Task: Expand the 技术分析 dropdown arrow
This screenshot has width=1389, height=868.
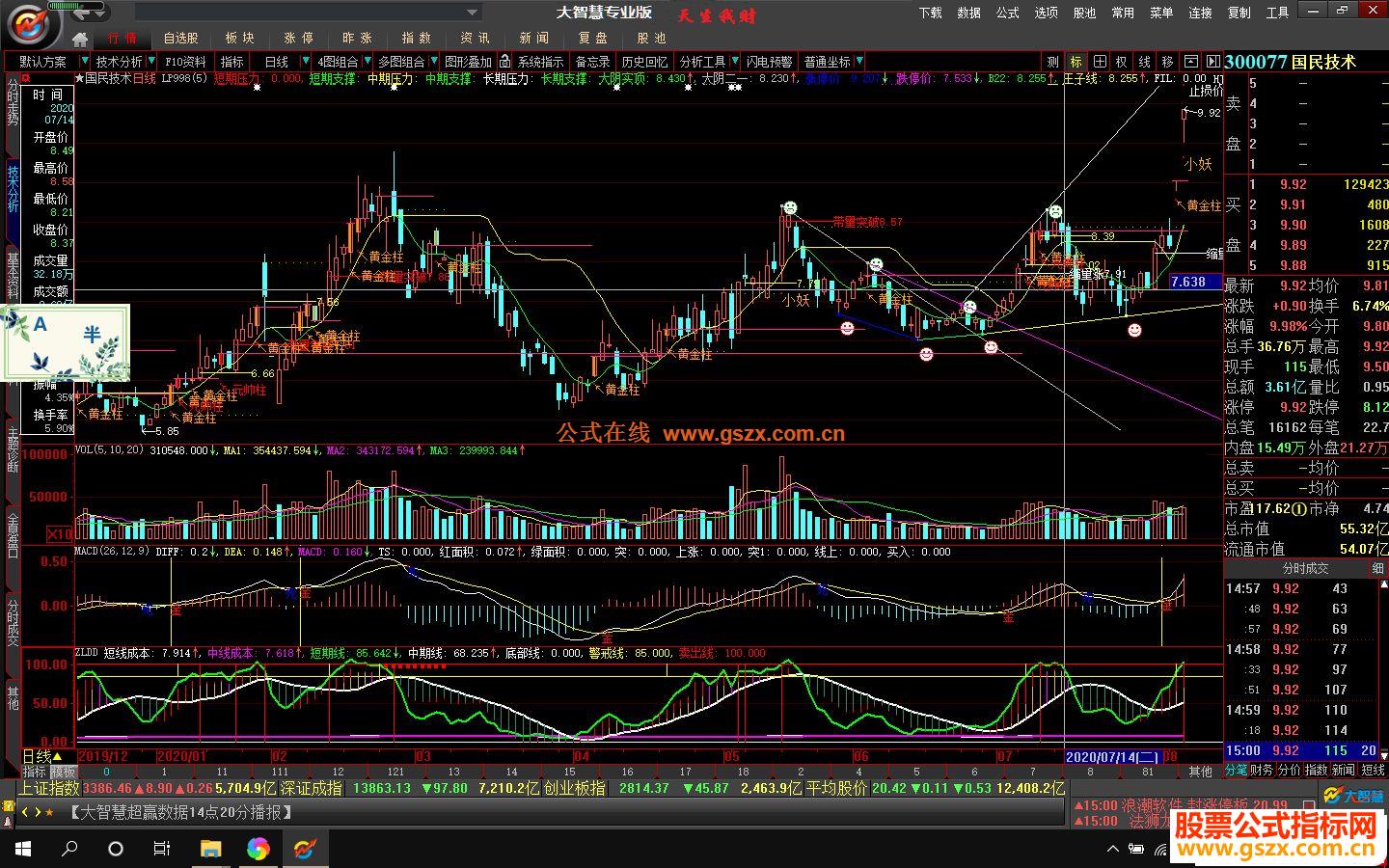Action: (x=151, y=62)
